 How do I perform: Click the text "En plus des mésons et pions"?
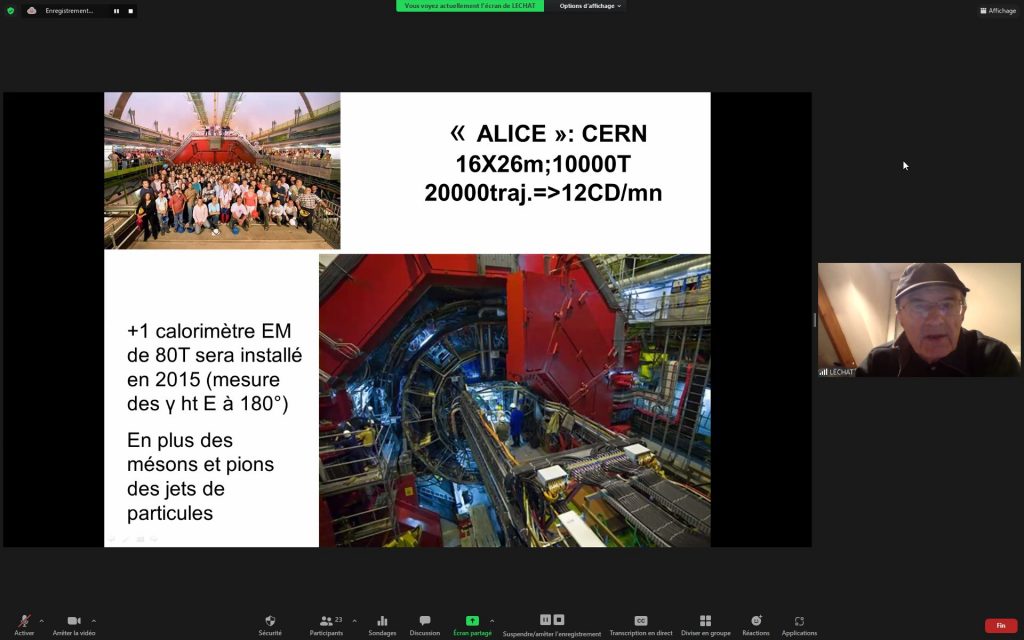tap(200, 452)
